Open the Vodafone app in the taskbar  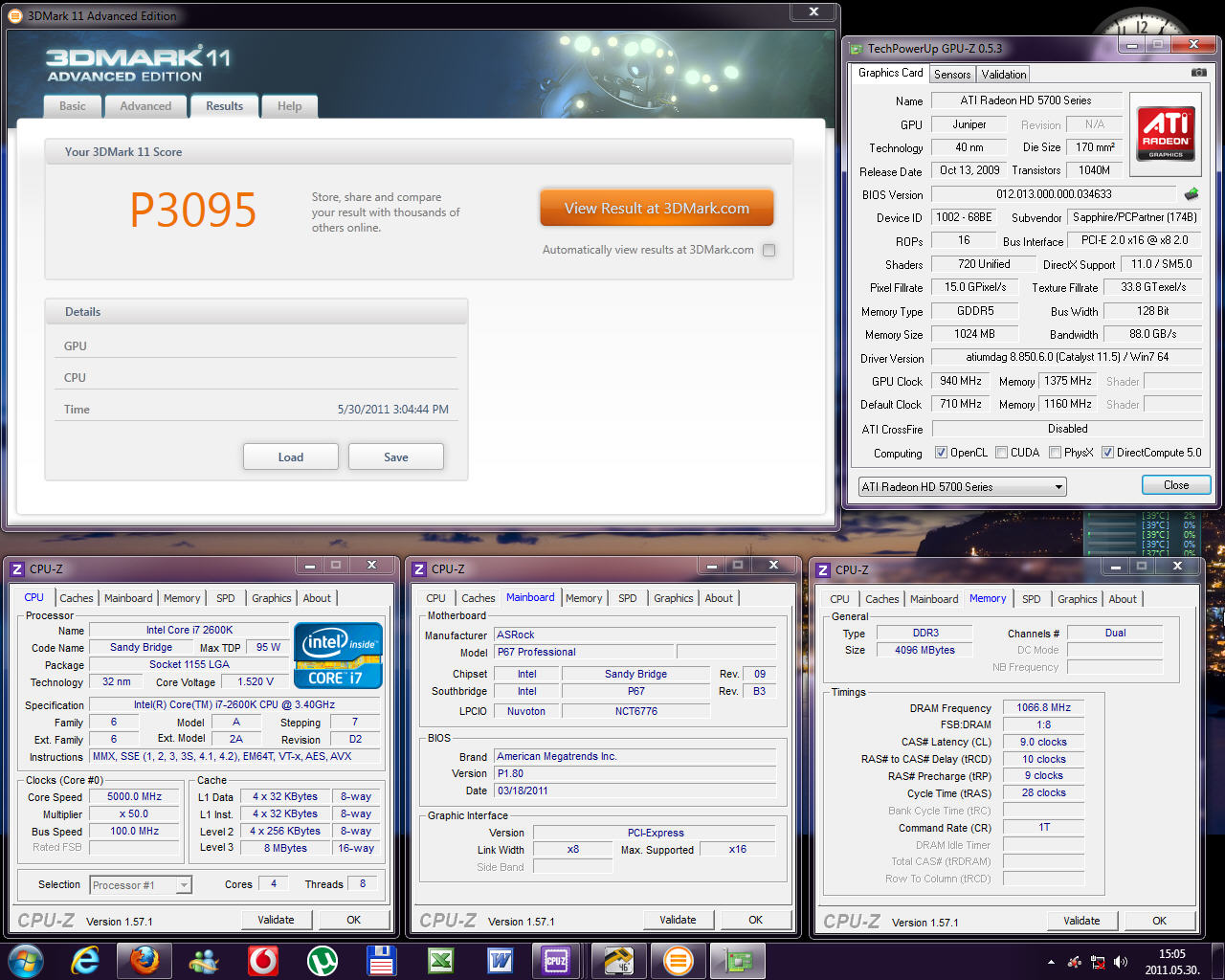pos(263,961)
